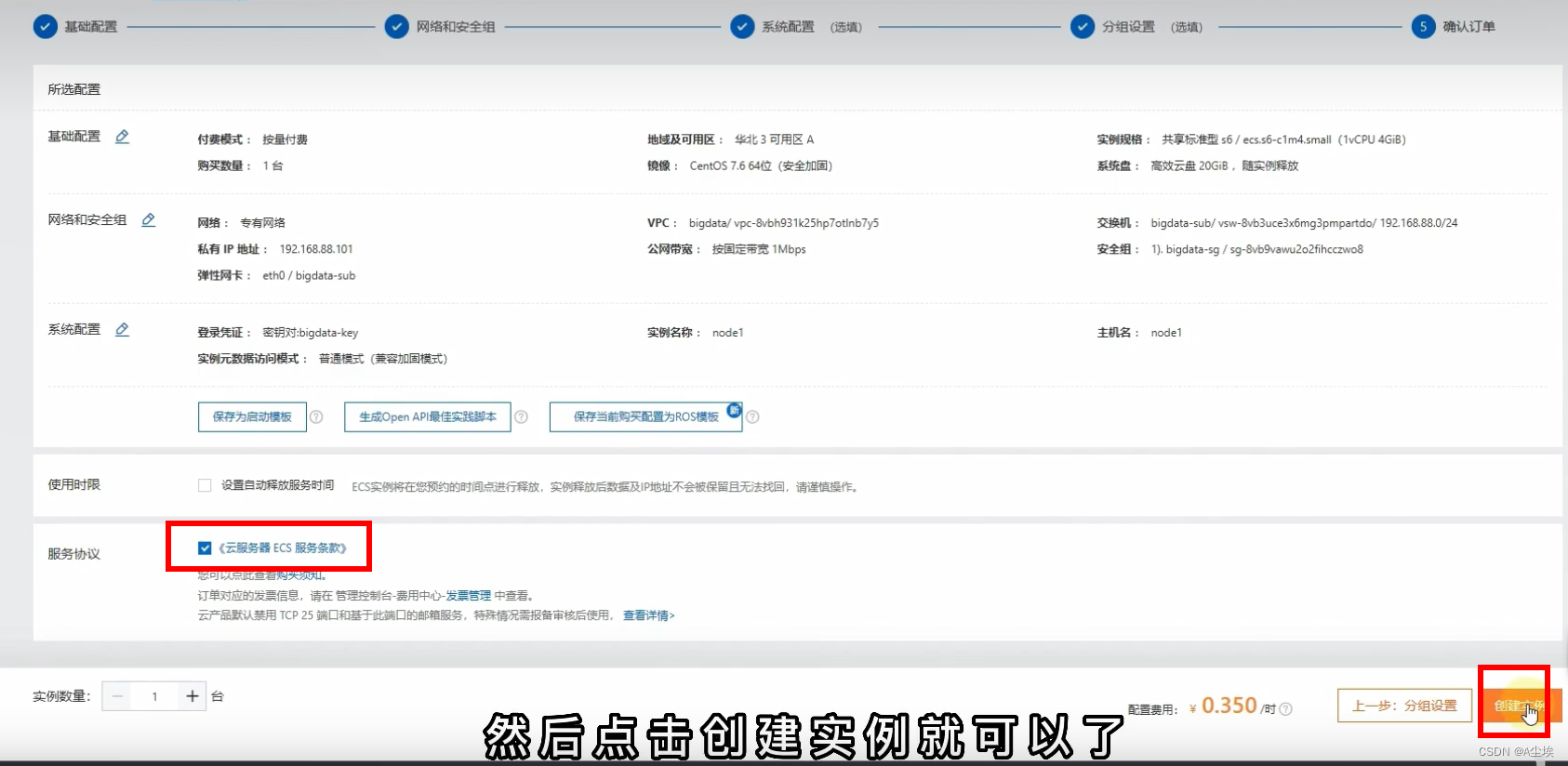Screen dimensions: 1568x766
Task: Edit the 网络和安全组 section via pencil icon
Action: [149, 220]
